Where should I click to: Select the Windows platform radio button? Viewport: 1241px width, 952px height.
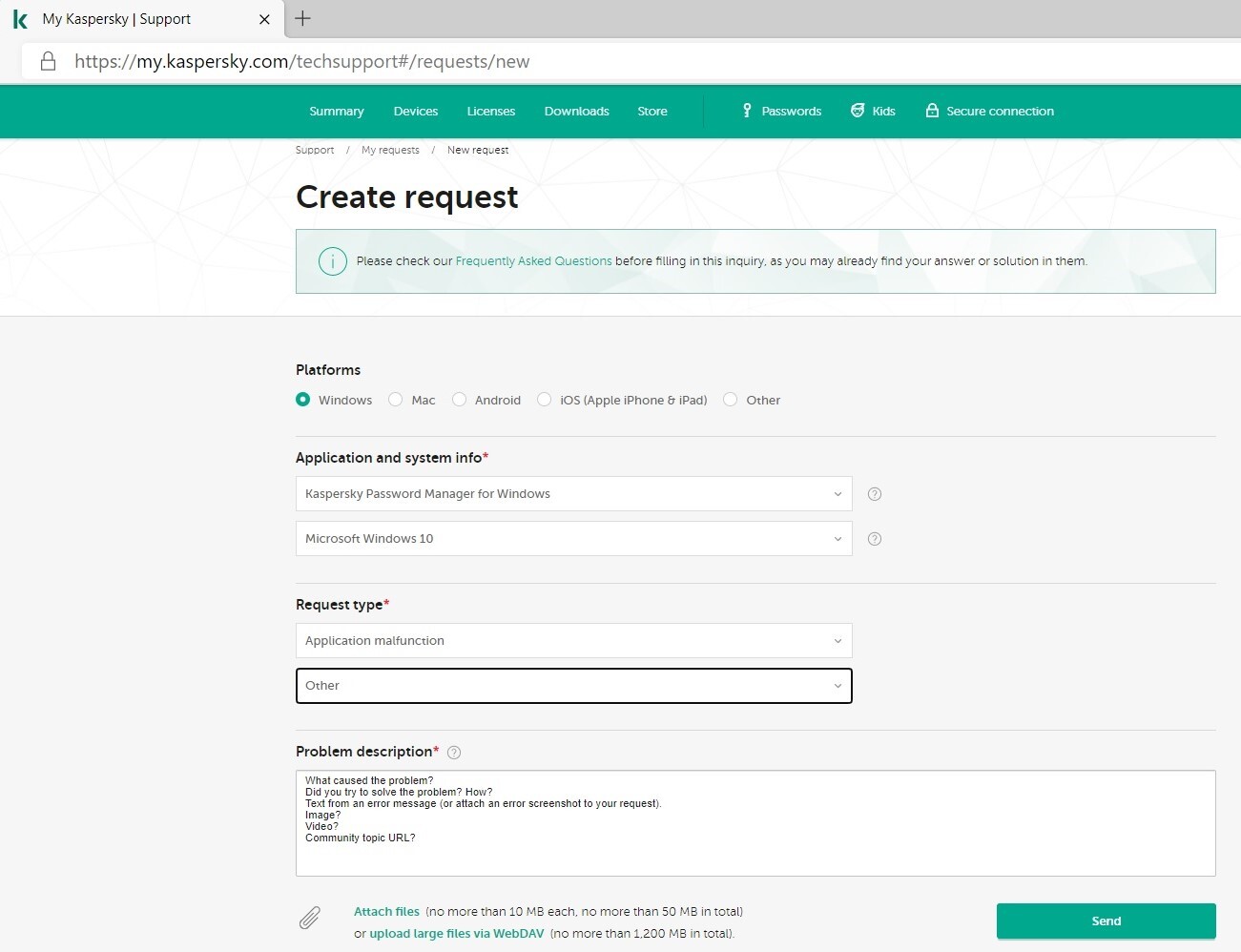click(302, 400)
